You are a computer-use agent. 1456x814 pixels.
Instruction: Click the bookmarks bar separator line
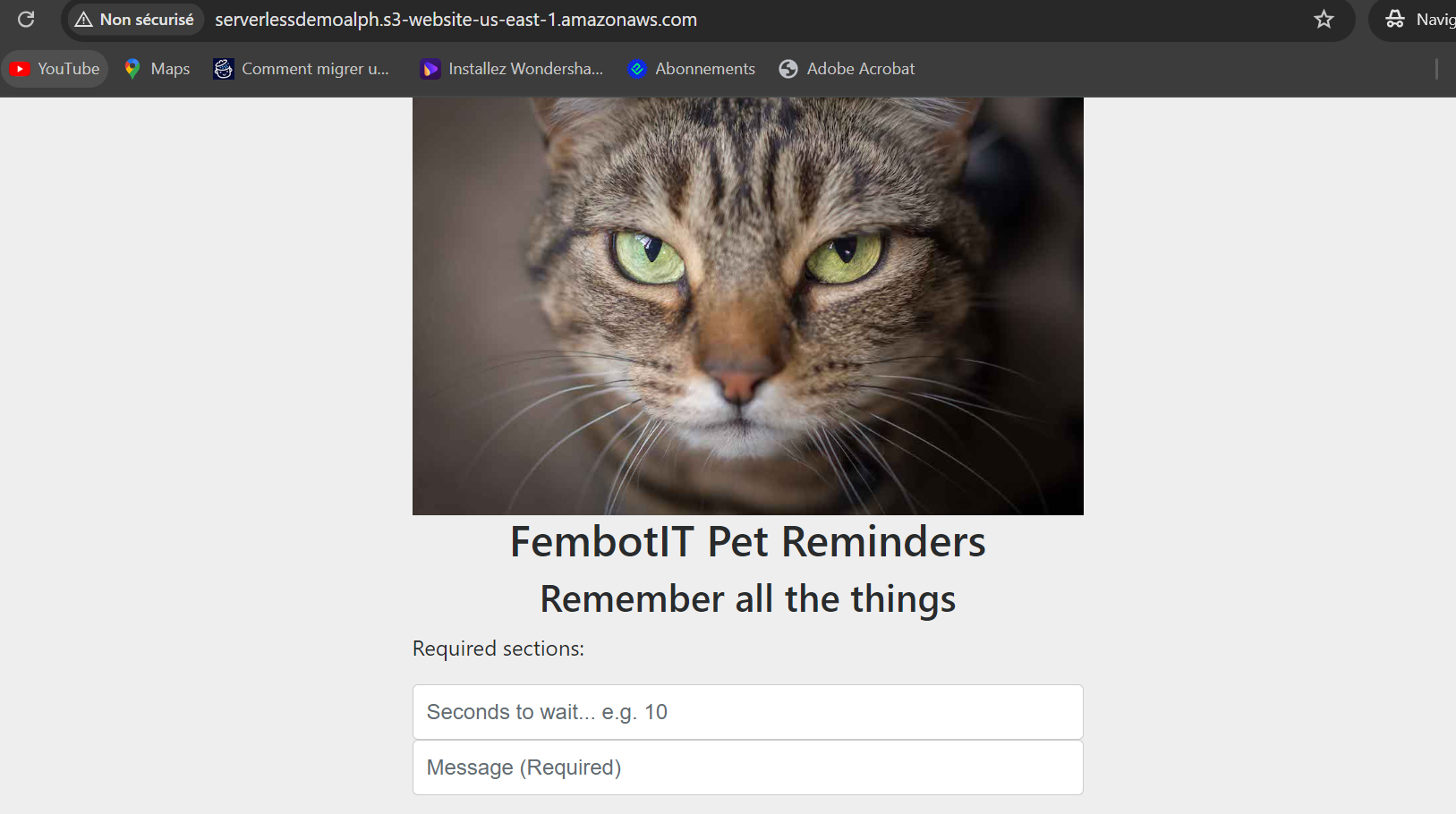[1436, 69]
